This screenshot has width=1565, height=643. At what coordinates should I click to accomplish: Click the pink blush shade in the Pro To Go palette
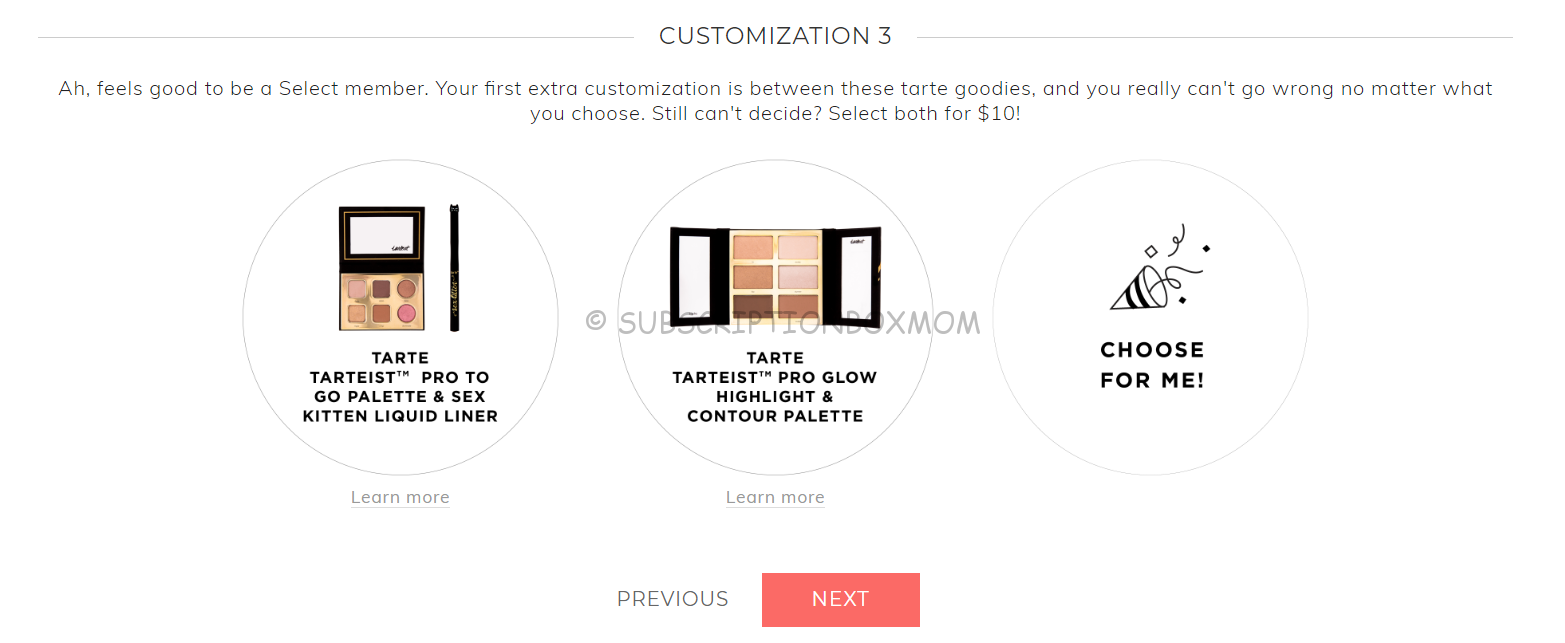(x=406, y=313)
